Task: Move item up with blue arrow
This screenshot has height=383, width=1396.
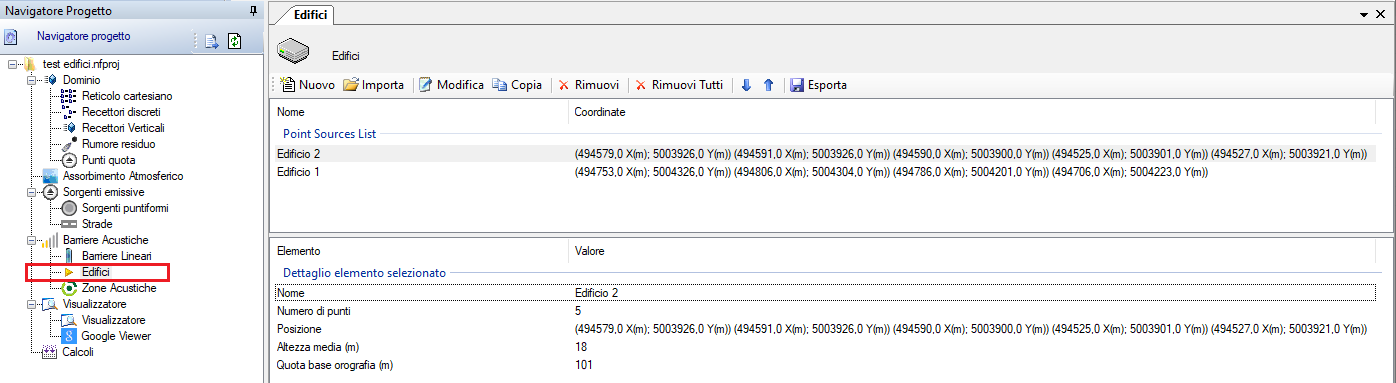Action: 768,85
